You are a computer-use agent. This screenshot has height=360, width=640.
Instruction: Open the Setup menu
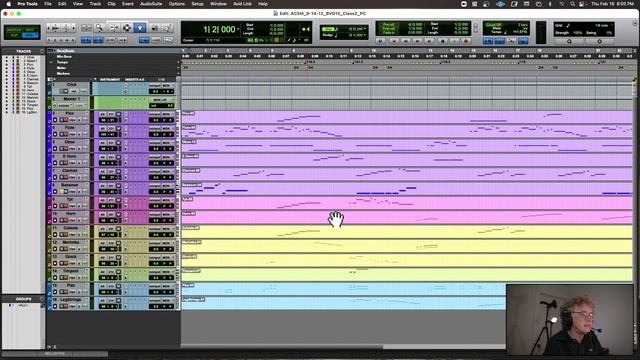pos(198,4)
